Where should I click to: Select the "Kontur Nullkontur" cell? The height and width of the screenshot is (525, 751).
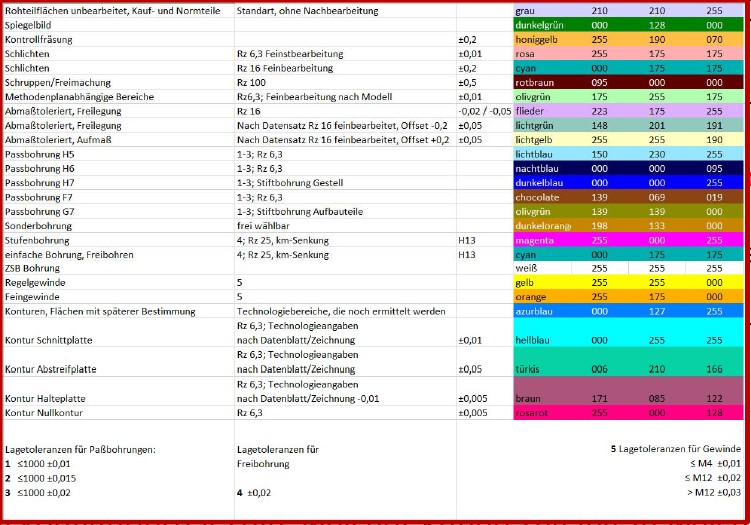[119, 412]
